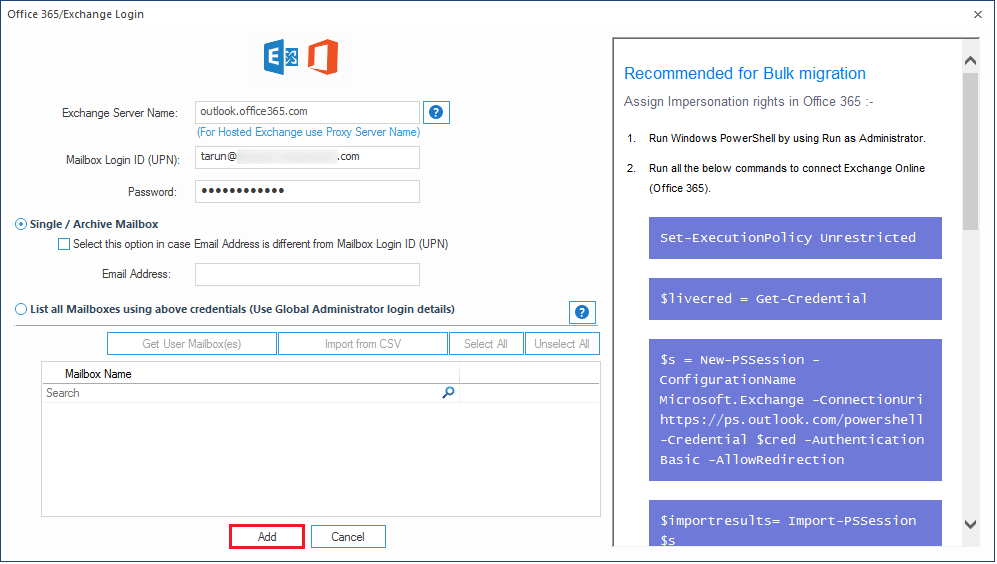
Task: Click step 2 'Run all the below commands' text
Action: pyautogui.click(x=787, y=178)
